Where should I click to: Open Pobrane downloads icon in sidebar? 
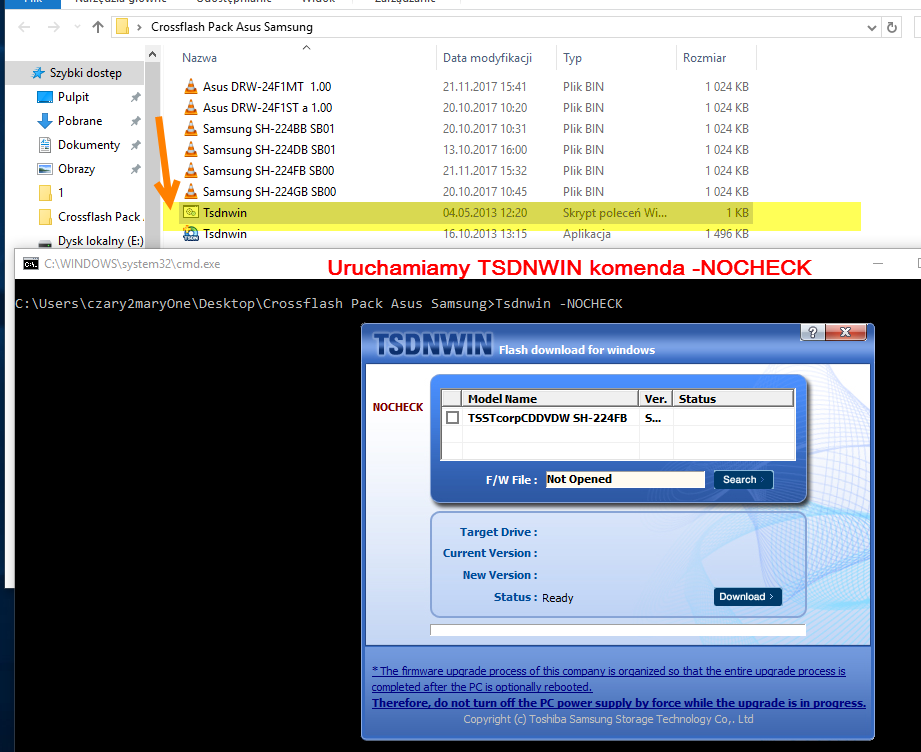pos(45,121)
